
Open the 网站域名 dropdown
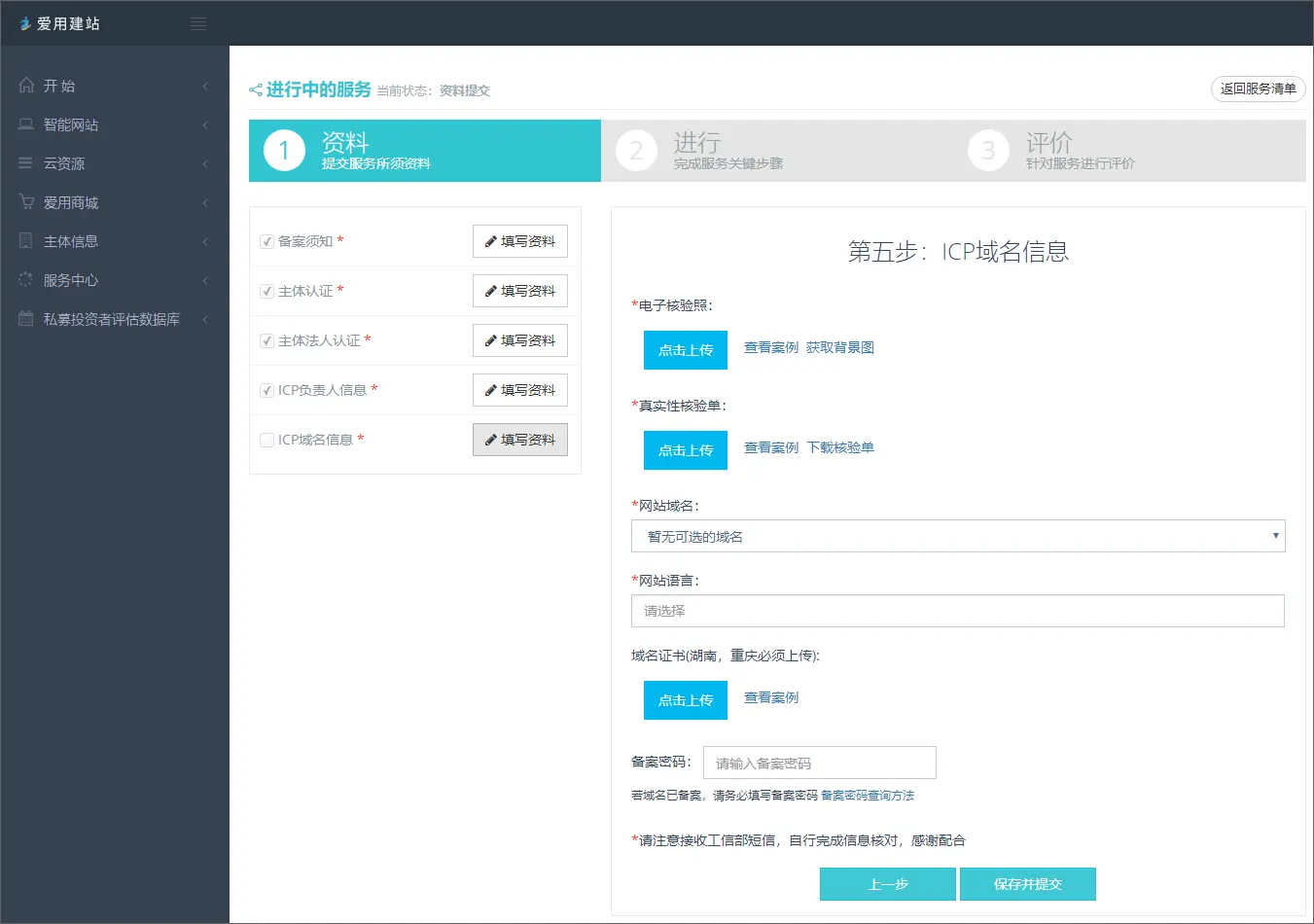coord(958,536)
